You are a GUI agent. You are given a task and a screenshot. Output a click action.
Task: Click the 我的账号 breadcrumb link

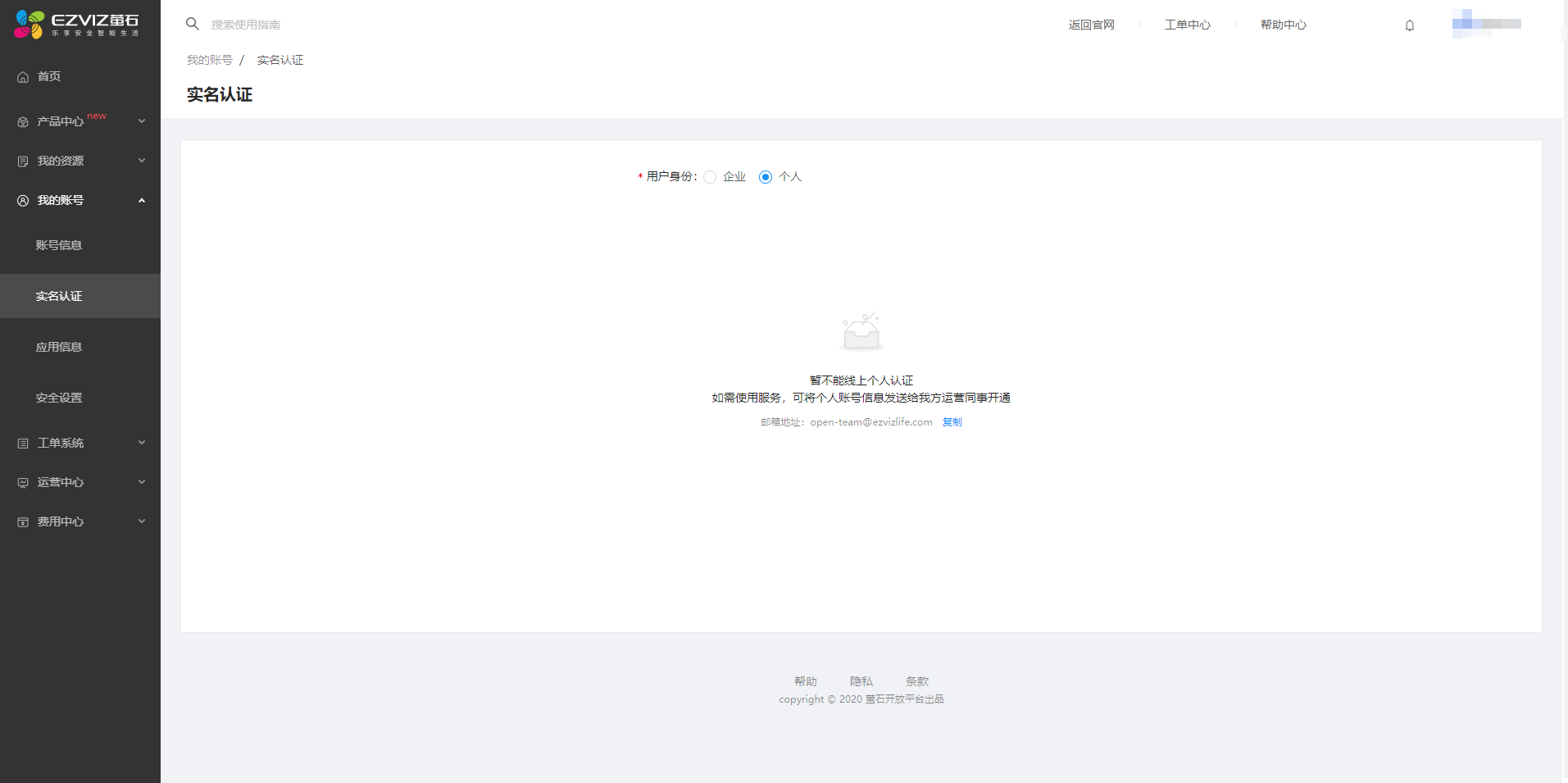click(x=209, y=60)
